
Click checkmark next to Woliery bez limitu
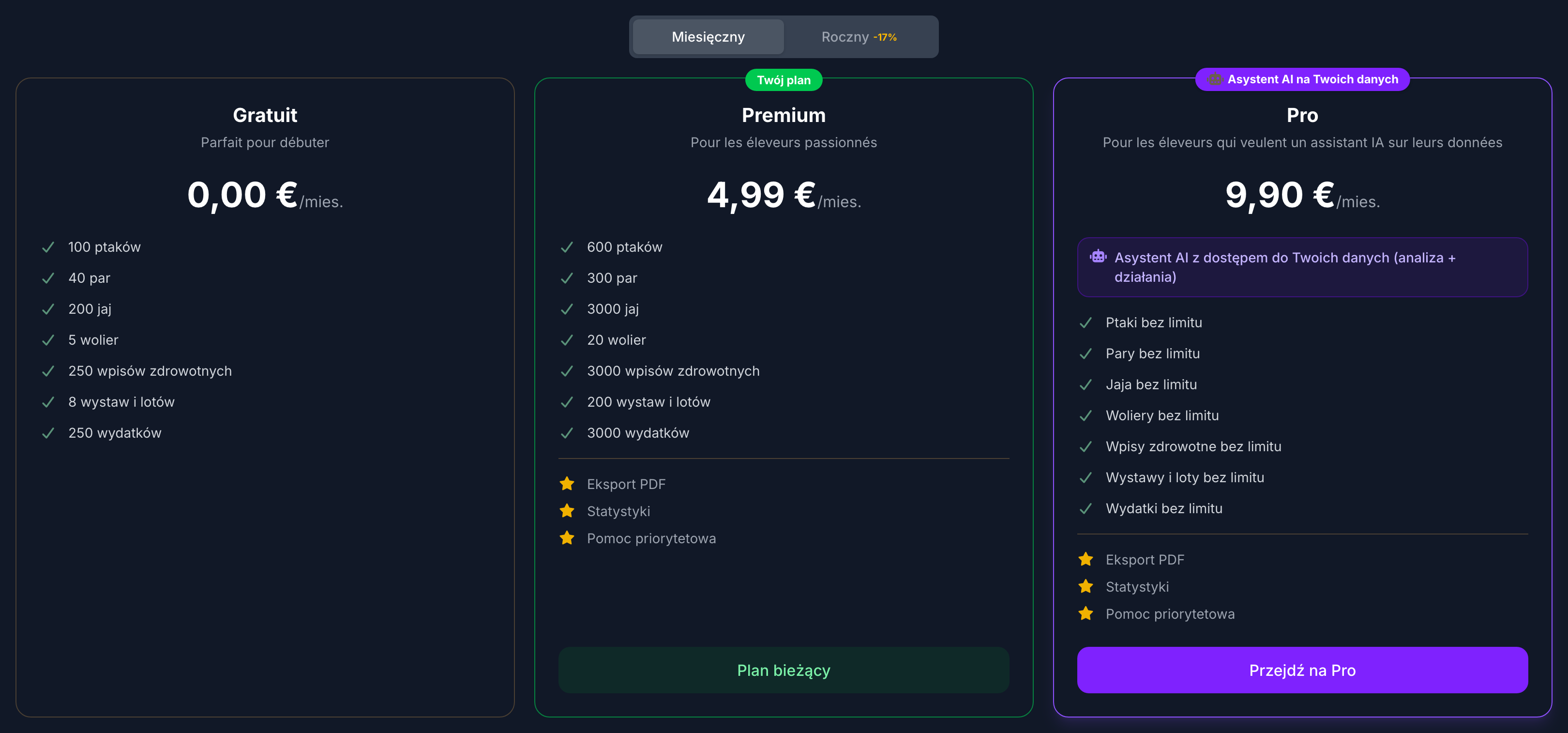click(x=1086, y=416)
